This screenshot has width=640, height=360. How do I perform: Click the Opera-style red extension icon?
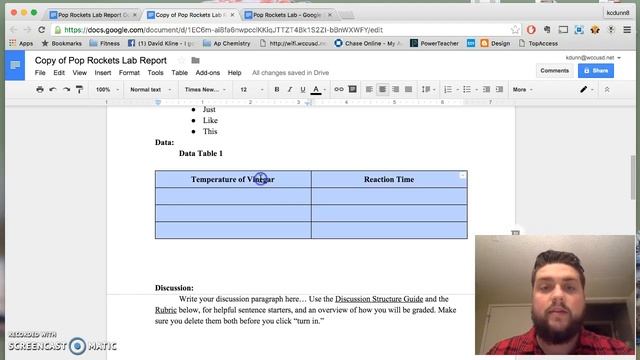(531, 30)
